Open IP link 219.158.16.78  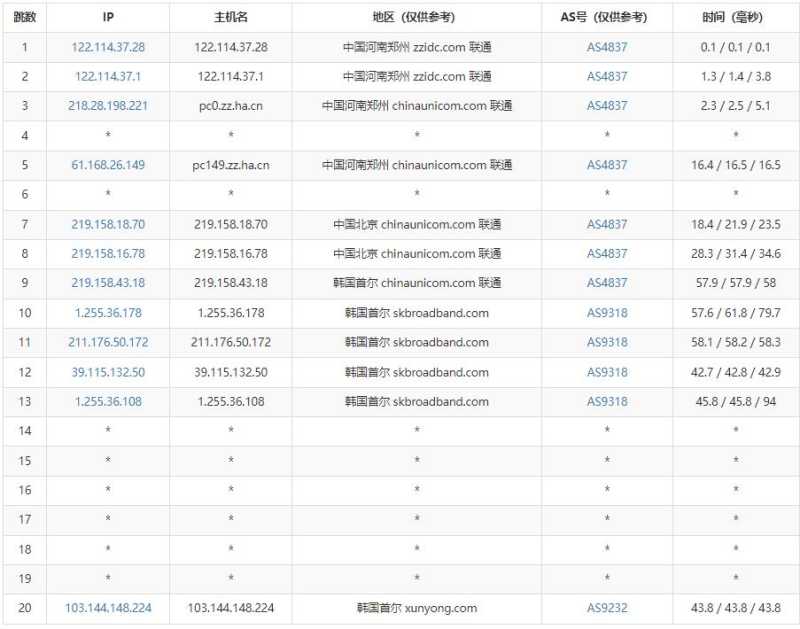(108, 254)
